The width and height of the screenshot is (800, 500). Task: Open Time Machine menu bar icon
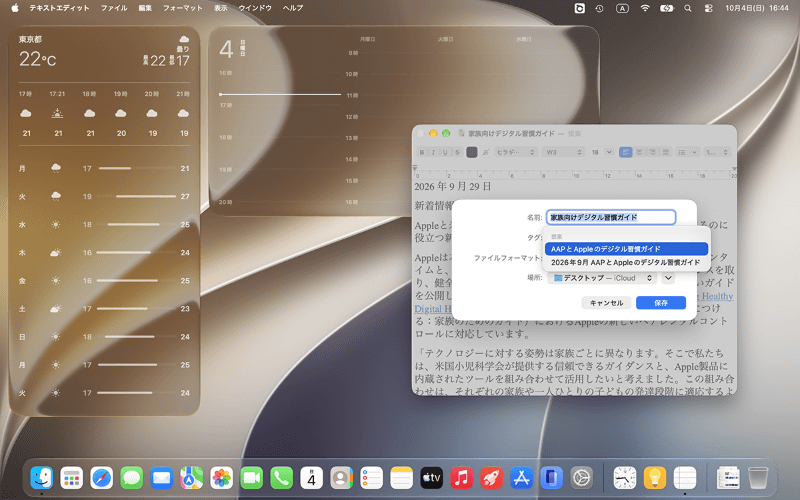[599, 8]
